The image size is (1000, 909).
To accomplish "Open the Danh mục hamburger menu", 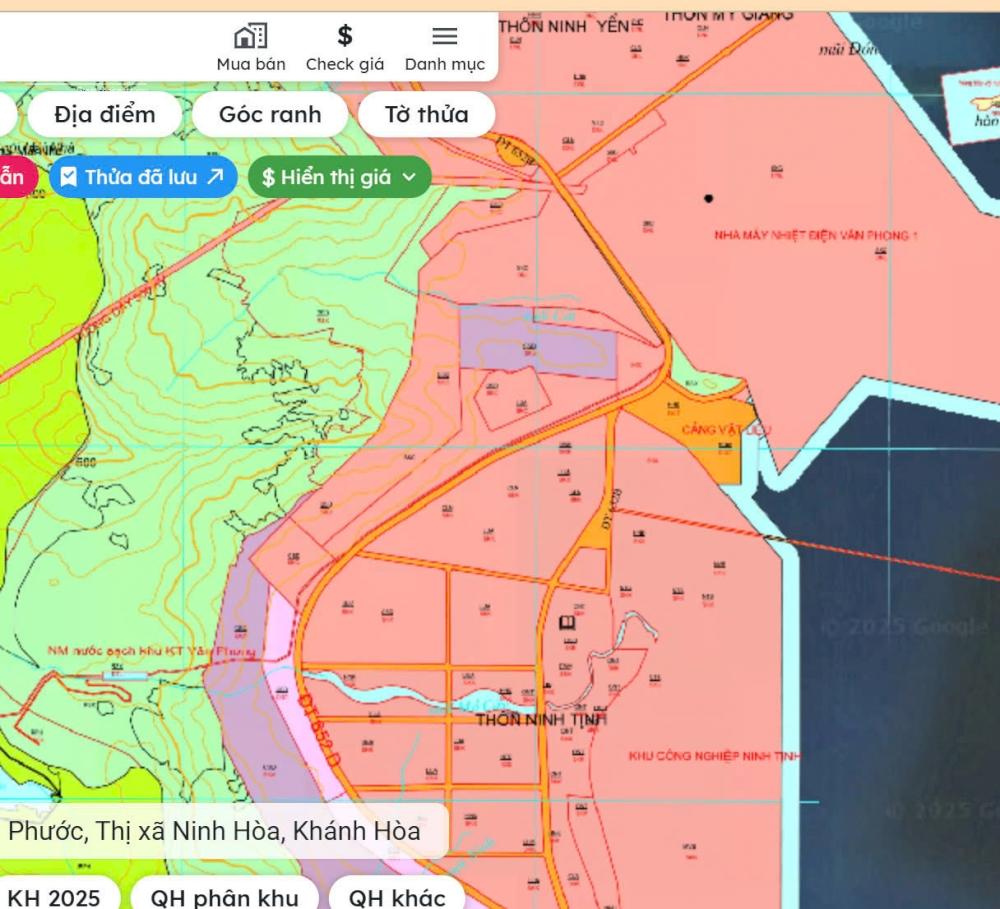I will coord(445,37).
